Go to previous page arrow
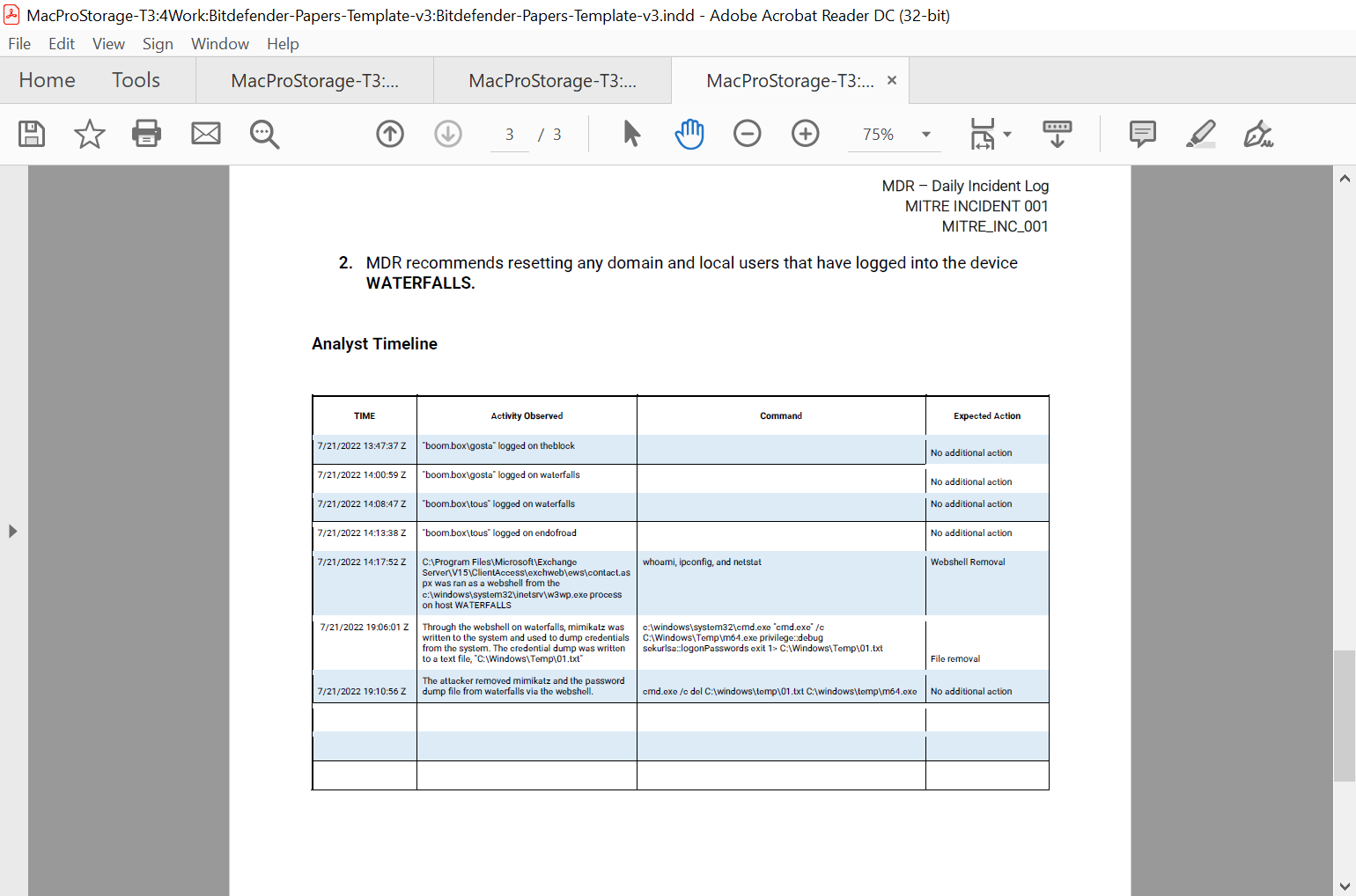This screenshot has height=896, width=1356. 390,134
